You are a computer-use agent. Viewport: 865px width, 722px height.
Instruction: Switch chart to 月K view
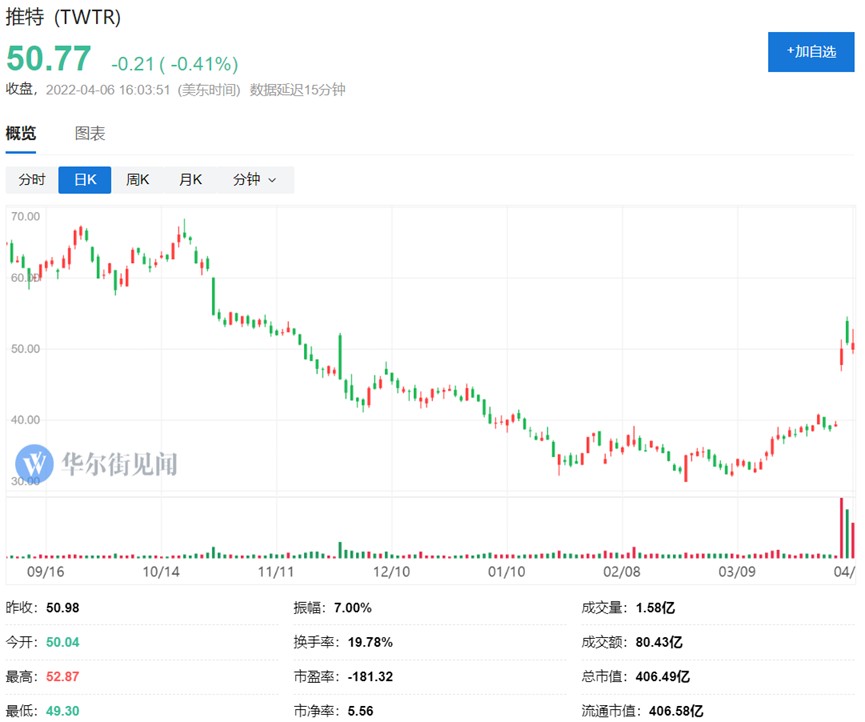190,180
